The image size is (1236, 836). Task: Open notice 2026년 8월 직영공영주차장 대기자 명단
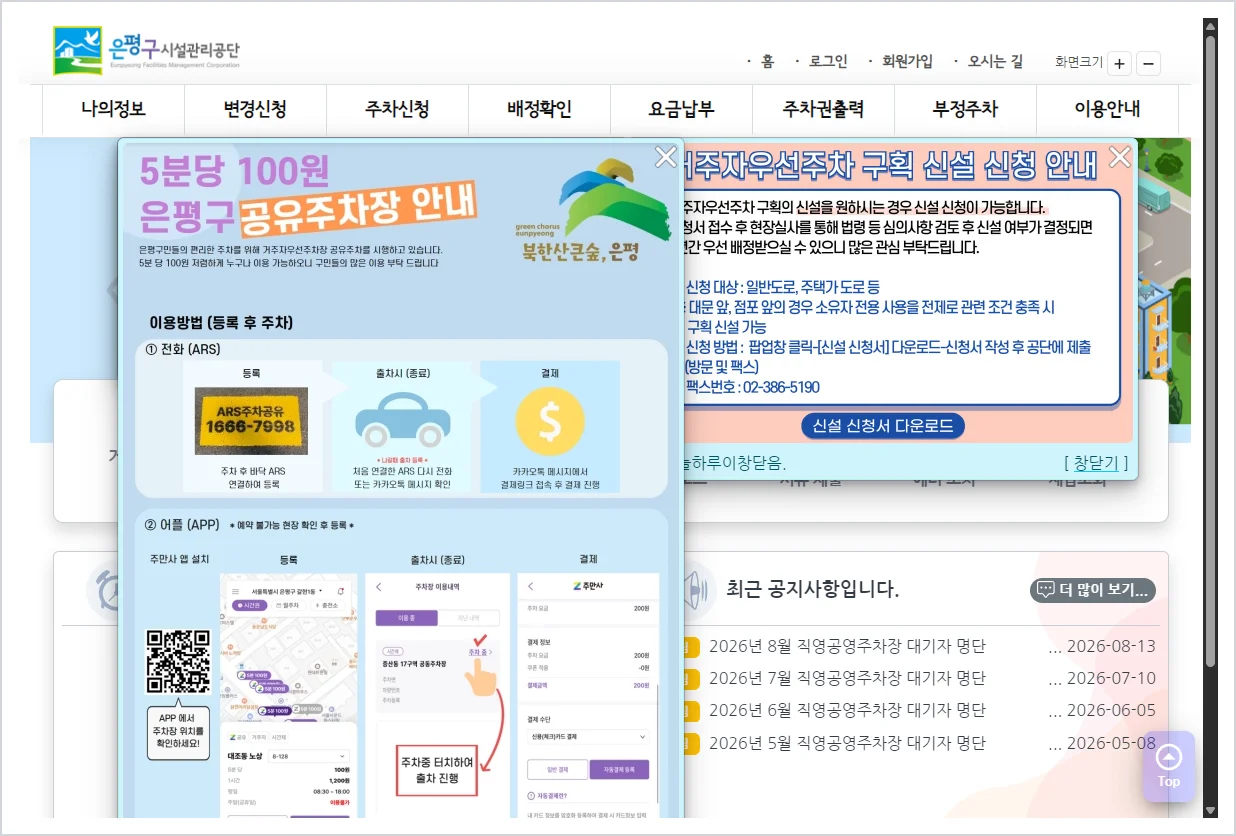[x=847, y=646]
